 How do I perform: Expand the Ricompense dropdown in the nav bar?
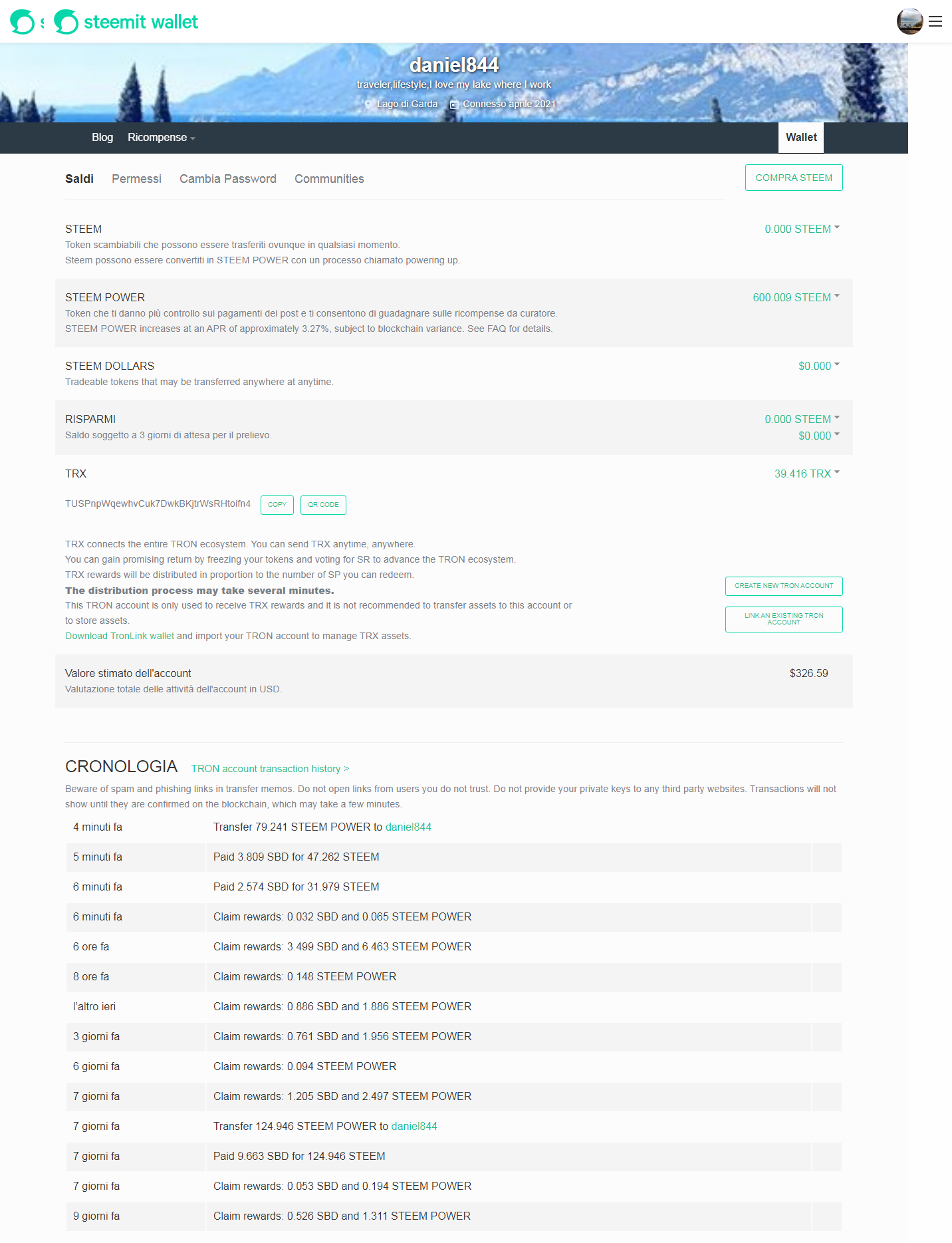(x=162, y=138)
